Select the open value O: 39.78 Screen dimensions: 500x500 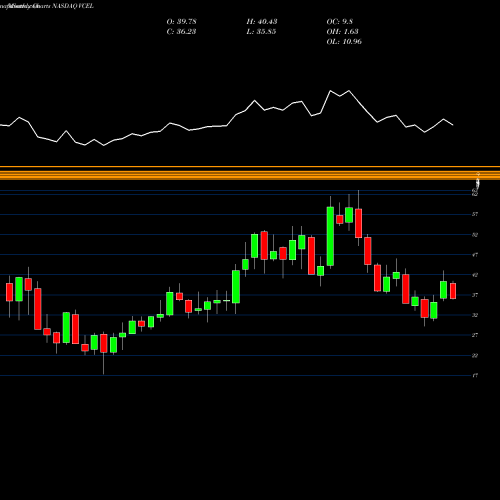(x=181, y=22)
